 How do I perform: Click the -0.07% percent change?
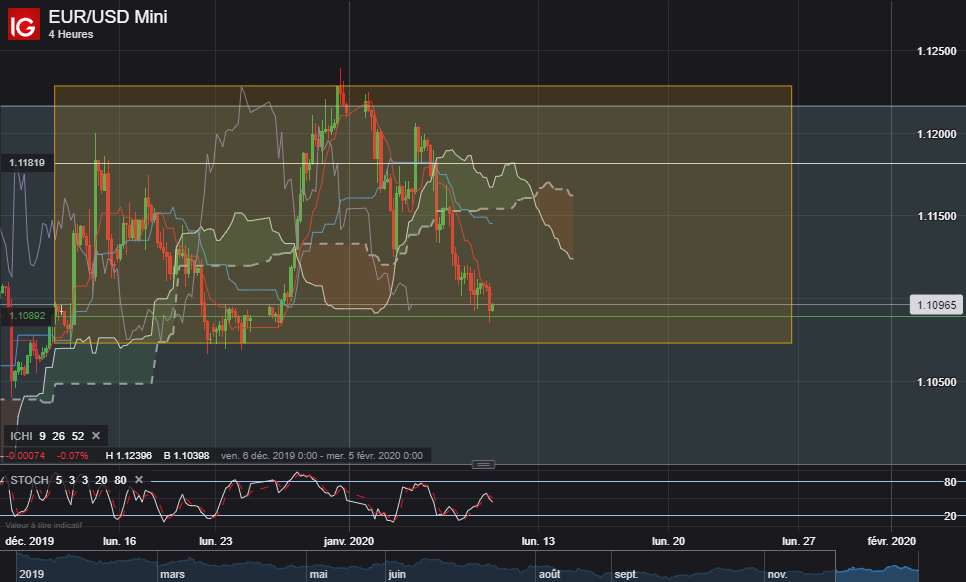pos(73,456)
